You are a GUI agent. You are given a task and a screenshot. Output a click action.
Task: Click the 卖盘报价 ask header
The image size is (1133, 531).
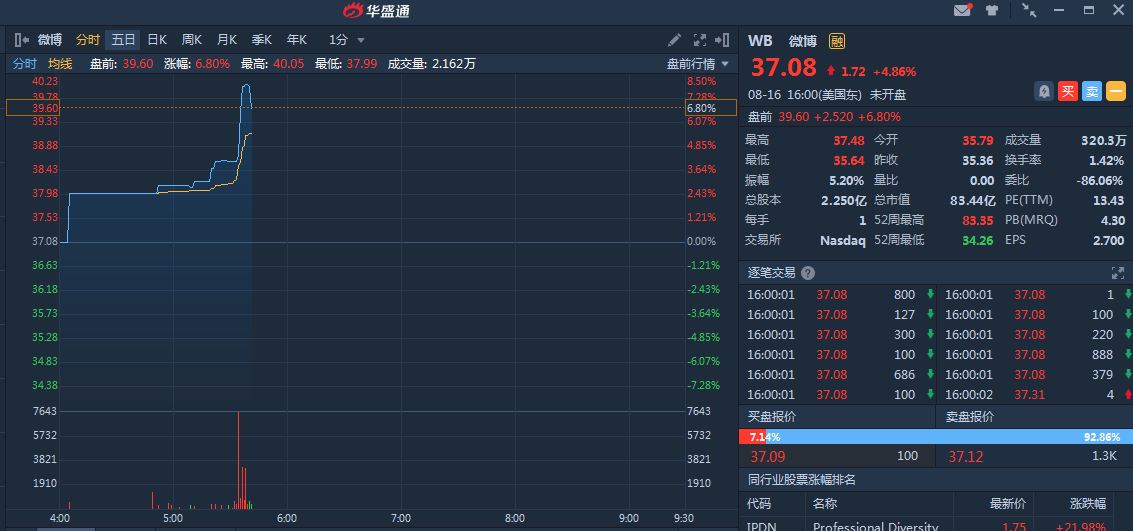[x=970, y=417]
